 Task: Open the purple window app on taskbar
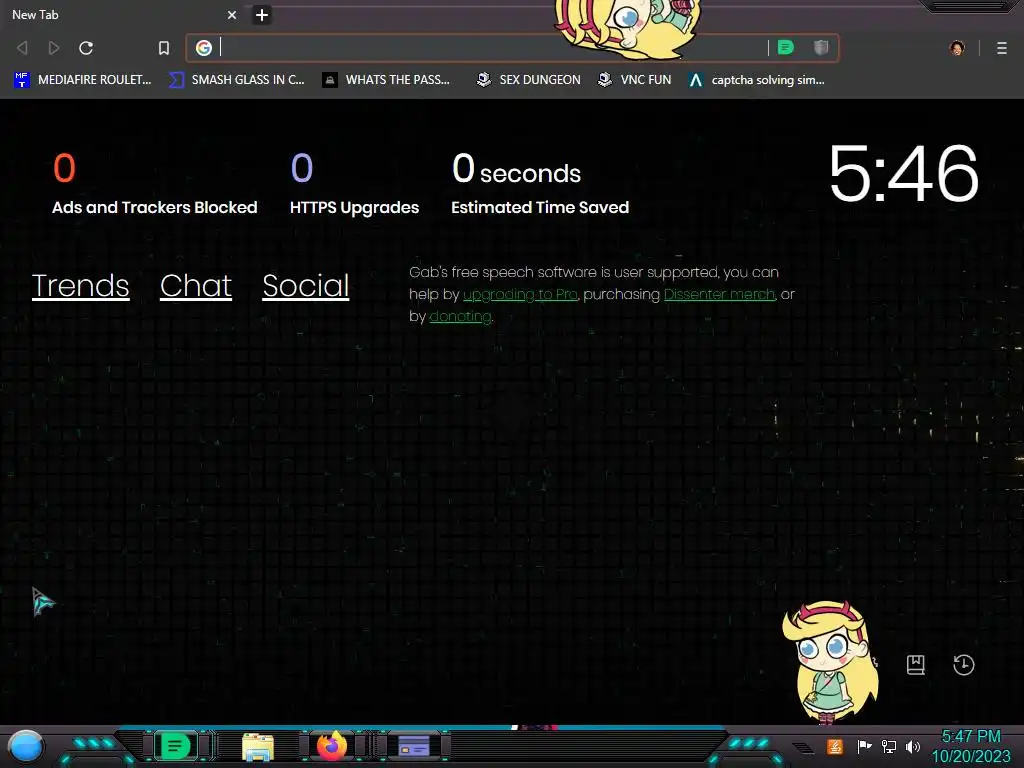tap(414, 746)
